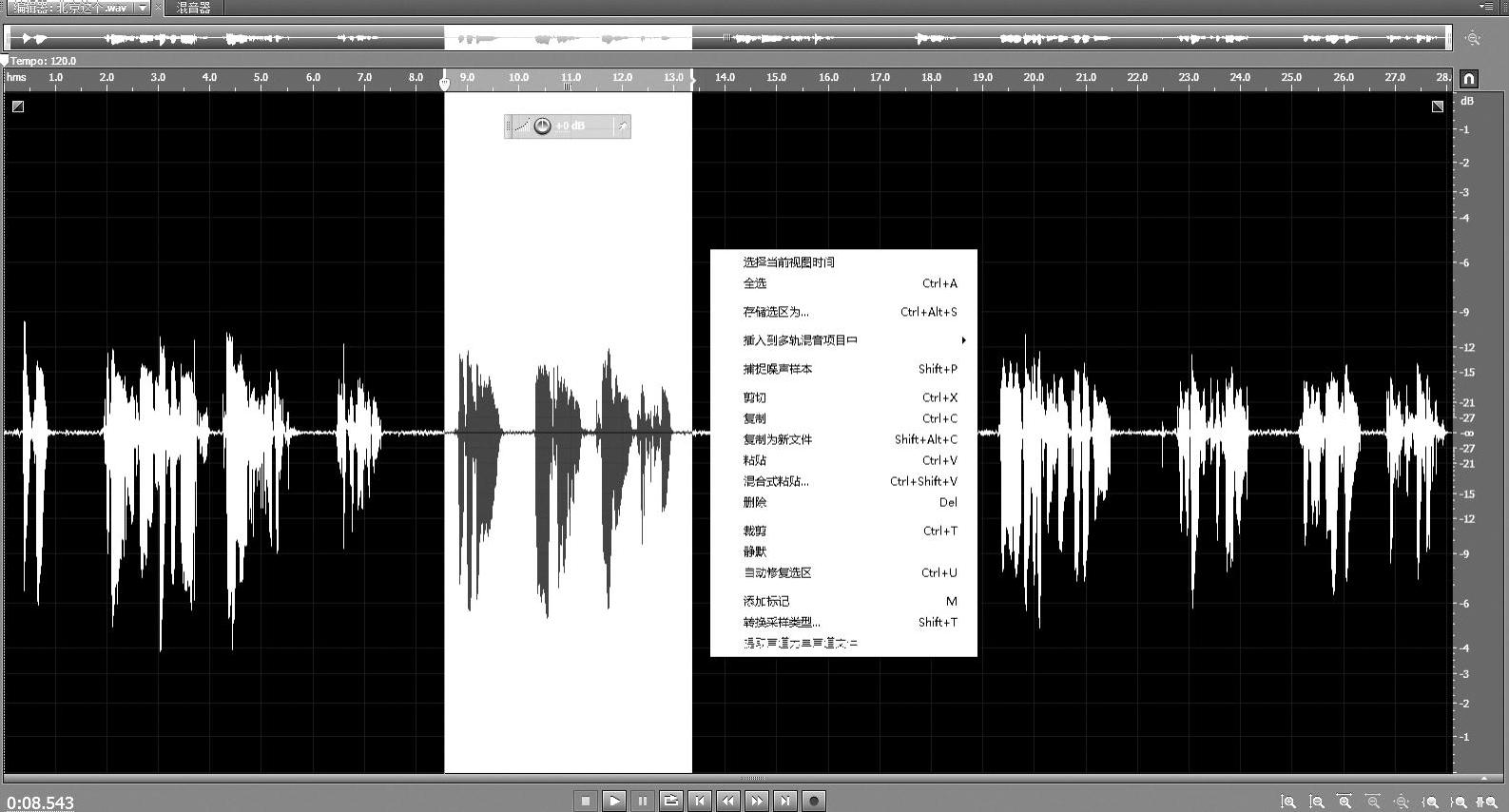Click the Fast Forward transport button
Viewport: 1509px width, 812px height.
[x=757, y=801]
